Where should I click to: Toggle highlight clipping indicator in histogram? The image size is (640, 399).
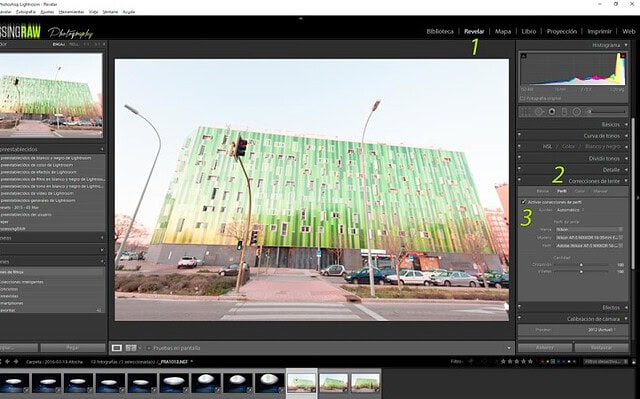tap(623, 56)
